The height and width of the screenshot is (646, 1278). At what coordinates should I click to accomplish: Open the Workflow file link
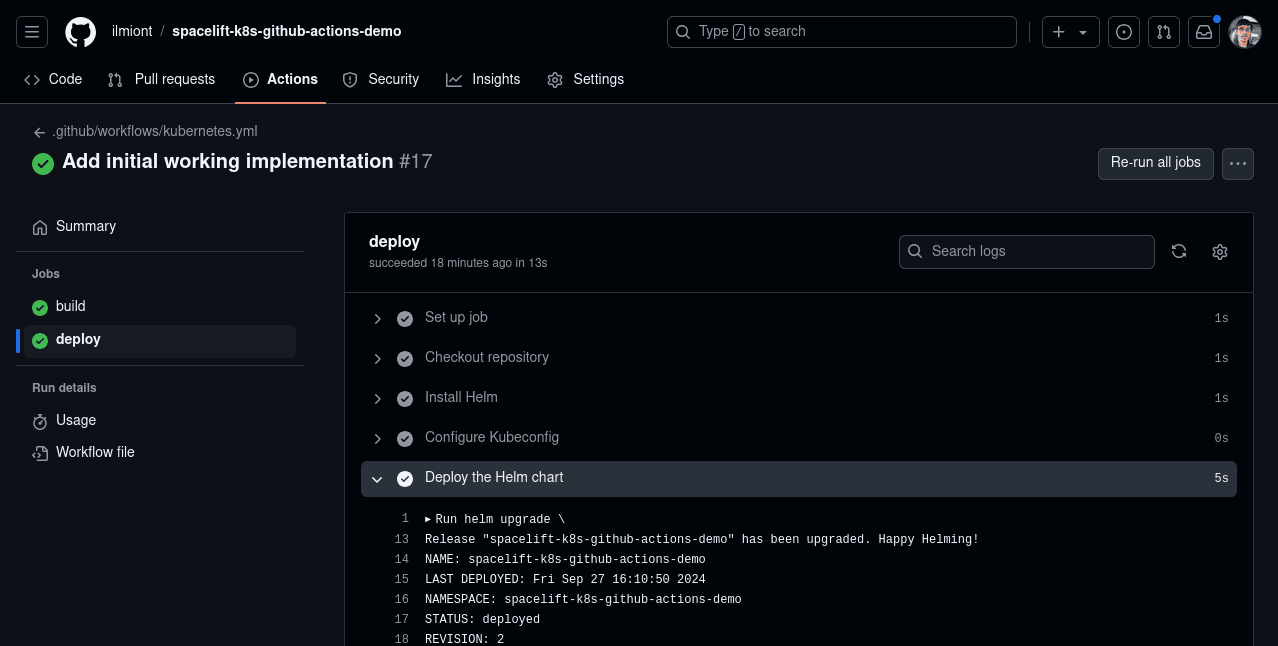160,453
